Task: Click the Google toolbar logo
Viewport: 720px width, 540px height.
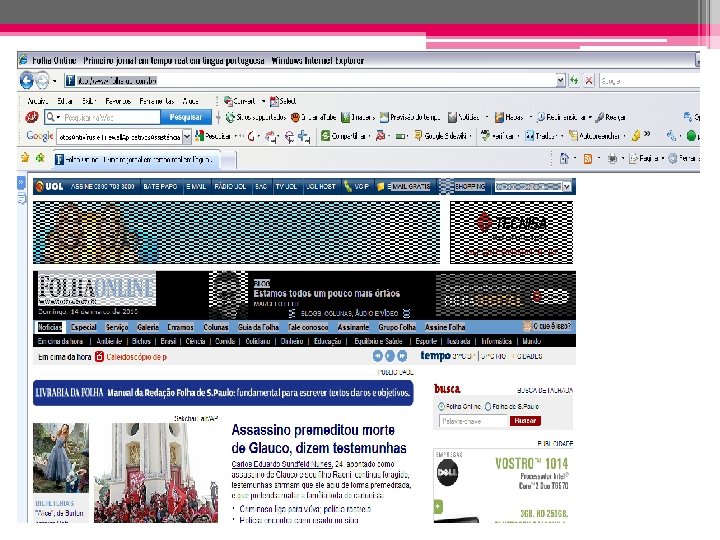Action: pyautogui.click(x=39, y=136)
